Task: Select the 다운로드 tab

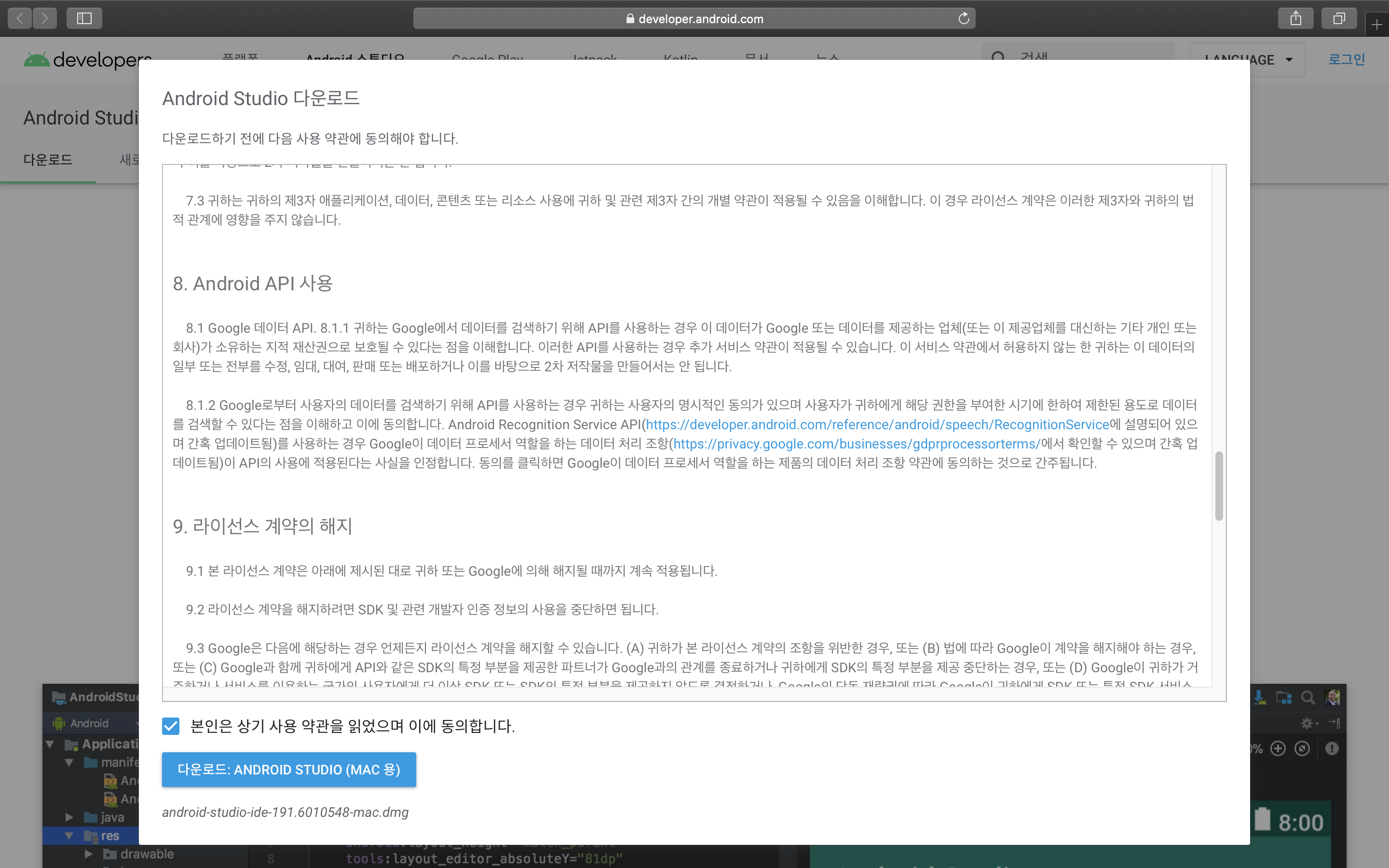Action: click(48, 160)
